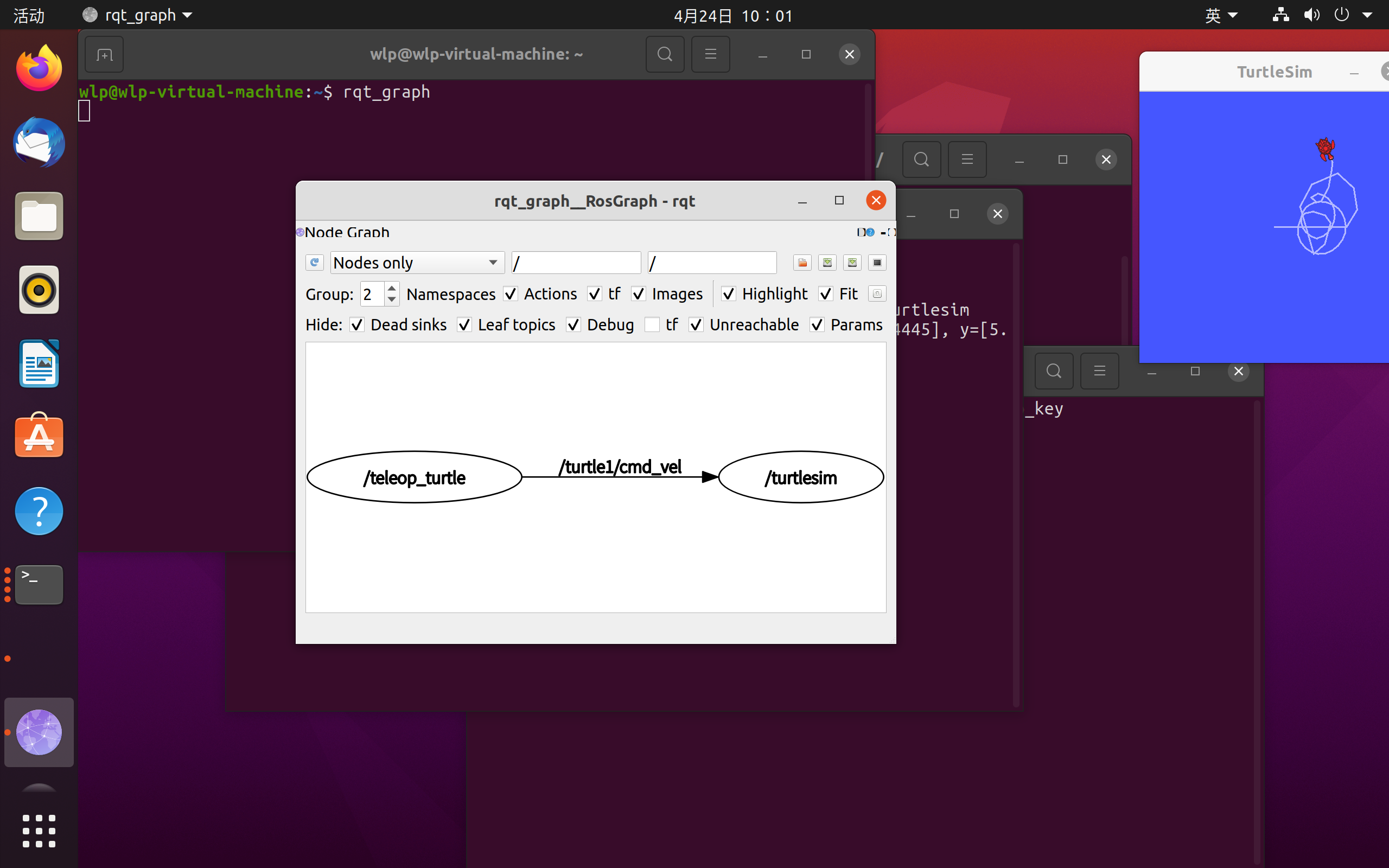Open the Activities overview
The image size is (1389, 868).
29,15
